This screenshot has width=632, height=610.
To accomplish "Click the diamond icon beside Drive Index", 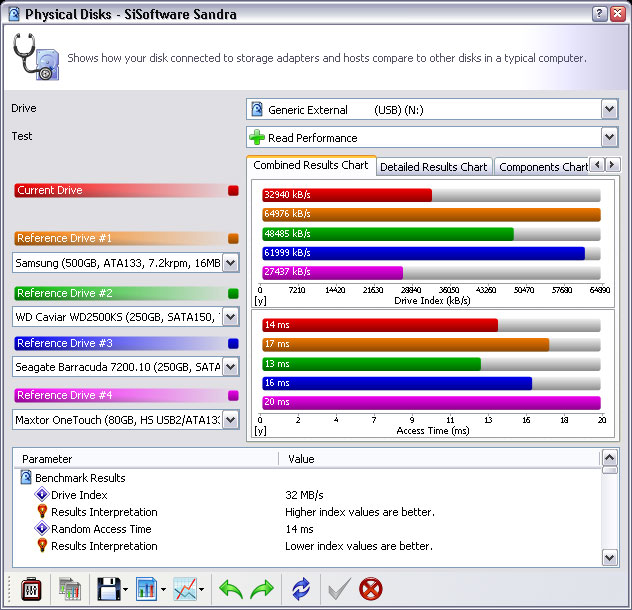I will pos(42,494).
